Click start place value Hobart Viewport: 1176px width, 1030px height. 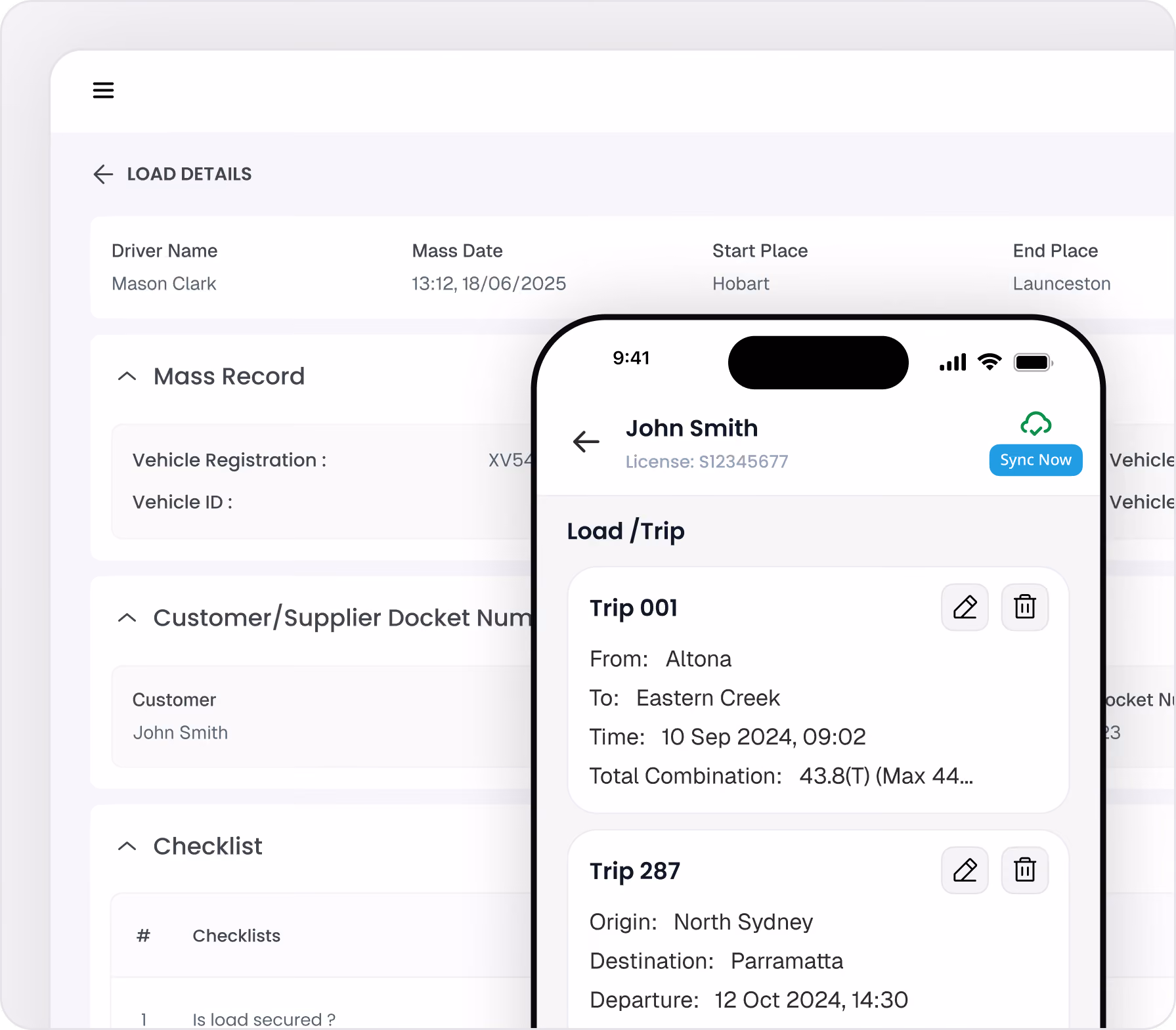point(741,284)
